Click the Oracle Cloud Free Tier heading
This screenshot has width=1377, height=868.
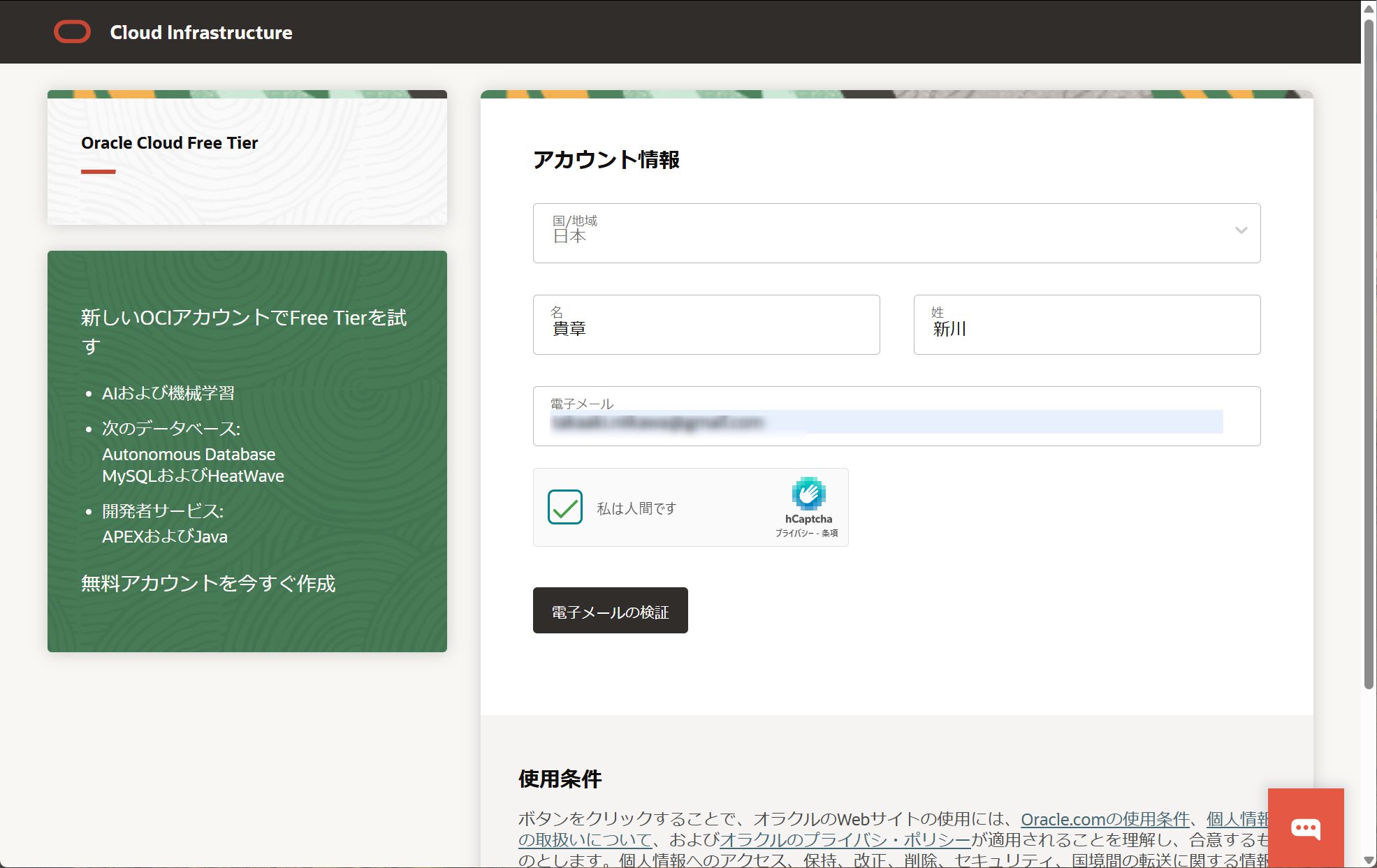(x=170, y=142)
